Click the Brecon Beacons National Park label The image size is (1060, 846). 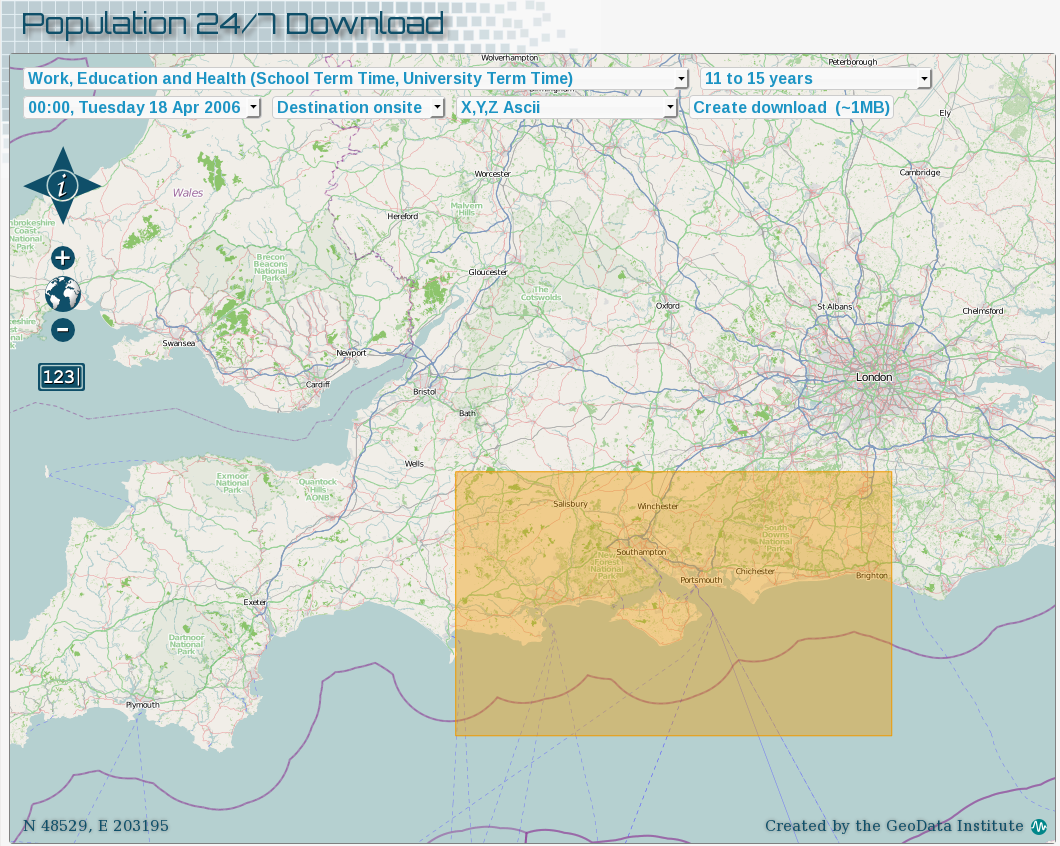point(270,267)
